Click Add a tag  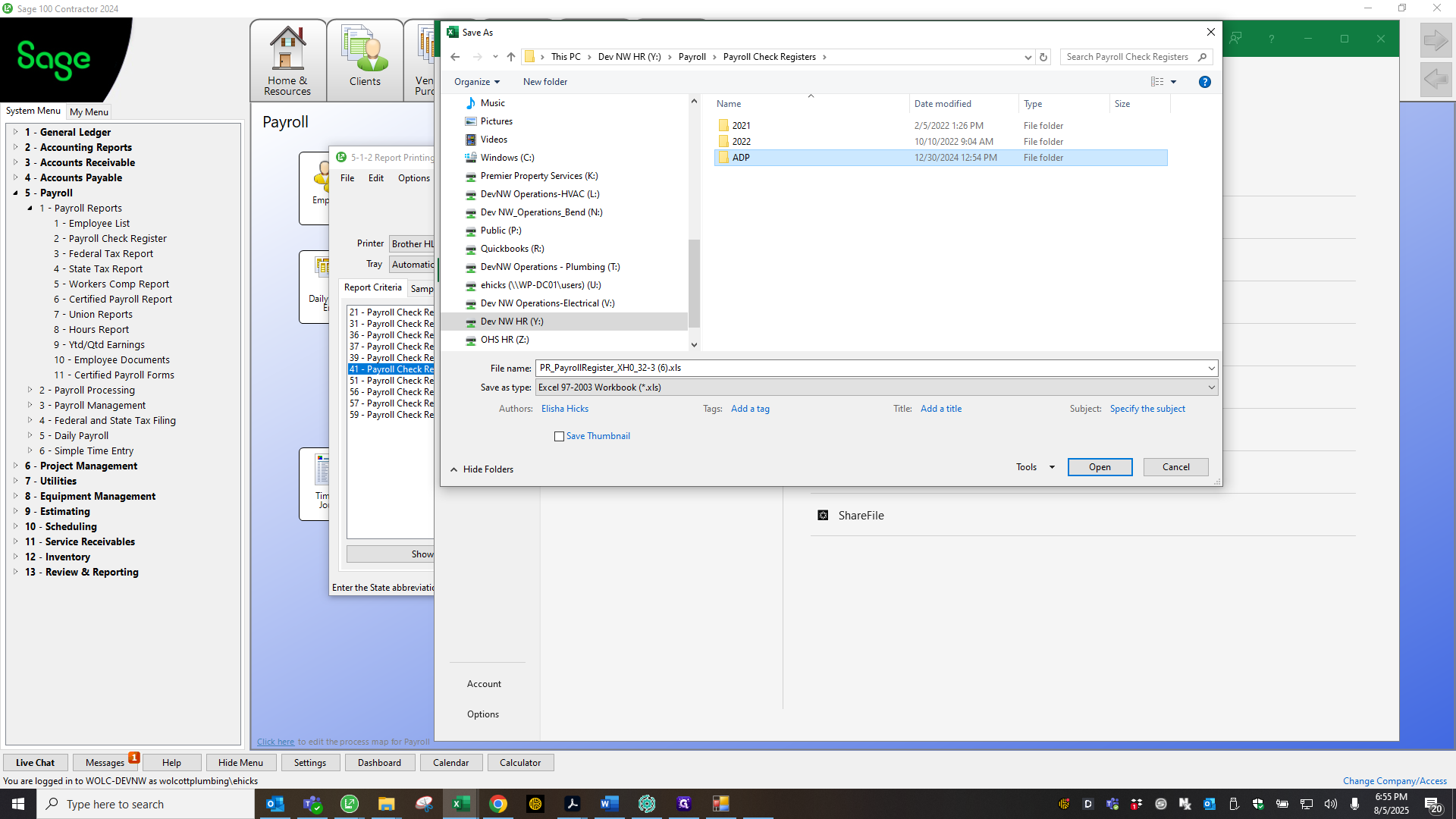coord(750,409)
